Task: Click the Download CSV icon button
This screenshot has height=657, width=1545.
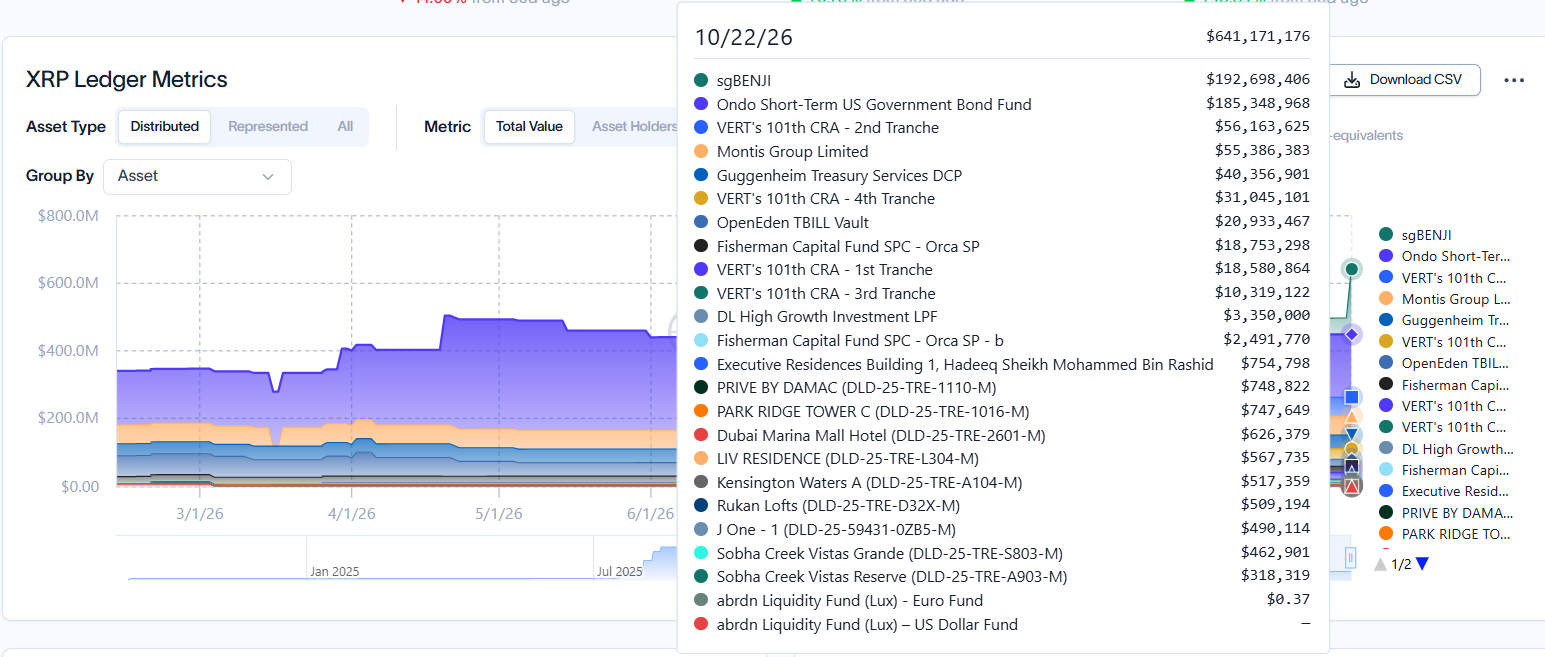Action: click(x=1404, y=80)
